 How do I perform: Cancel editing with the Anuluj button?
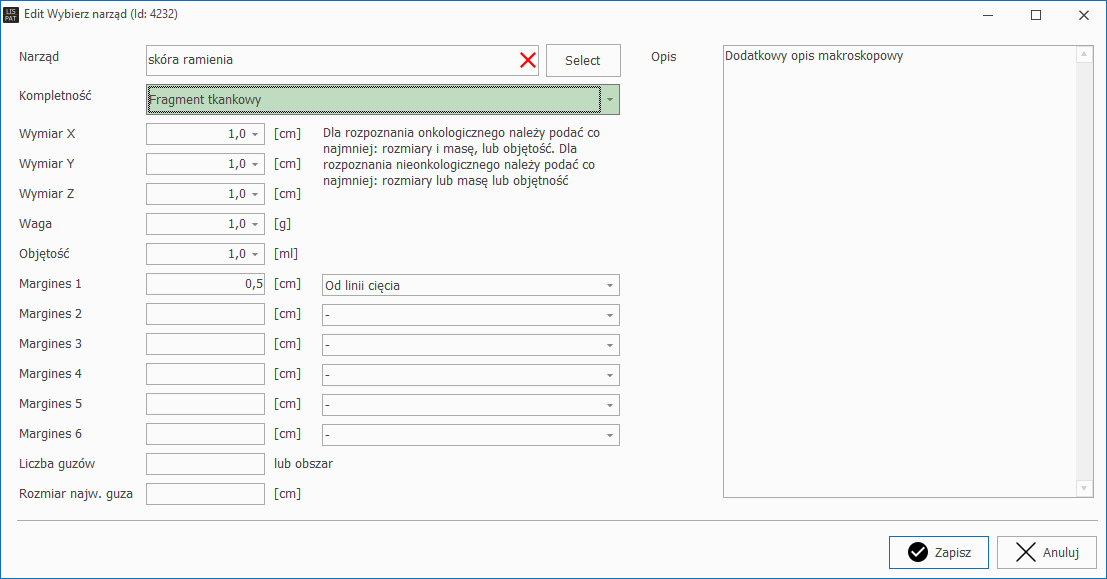(x=1046, y=552)
